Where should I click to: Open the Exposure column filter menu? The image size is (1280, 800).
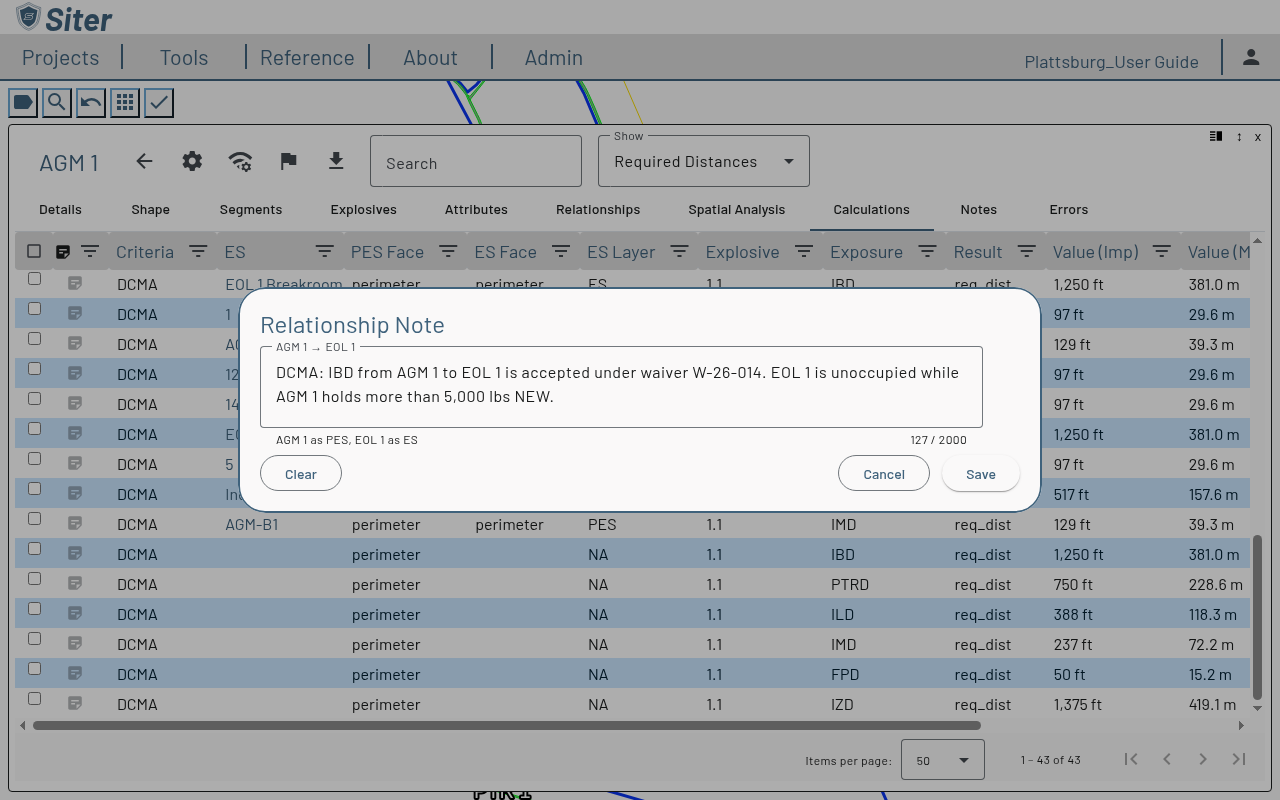point(927,252)
